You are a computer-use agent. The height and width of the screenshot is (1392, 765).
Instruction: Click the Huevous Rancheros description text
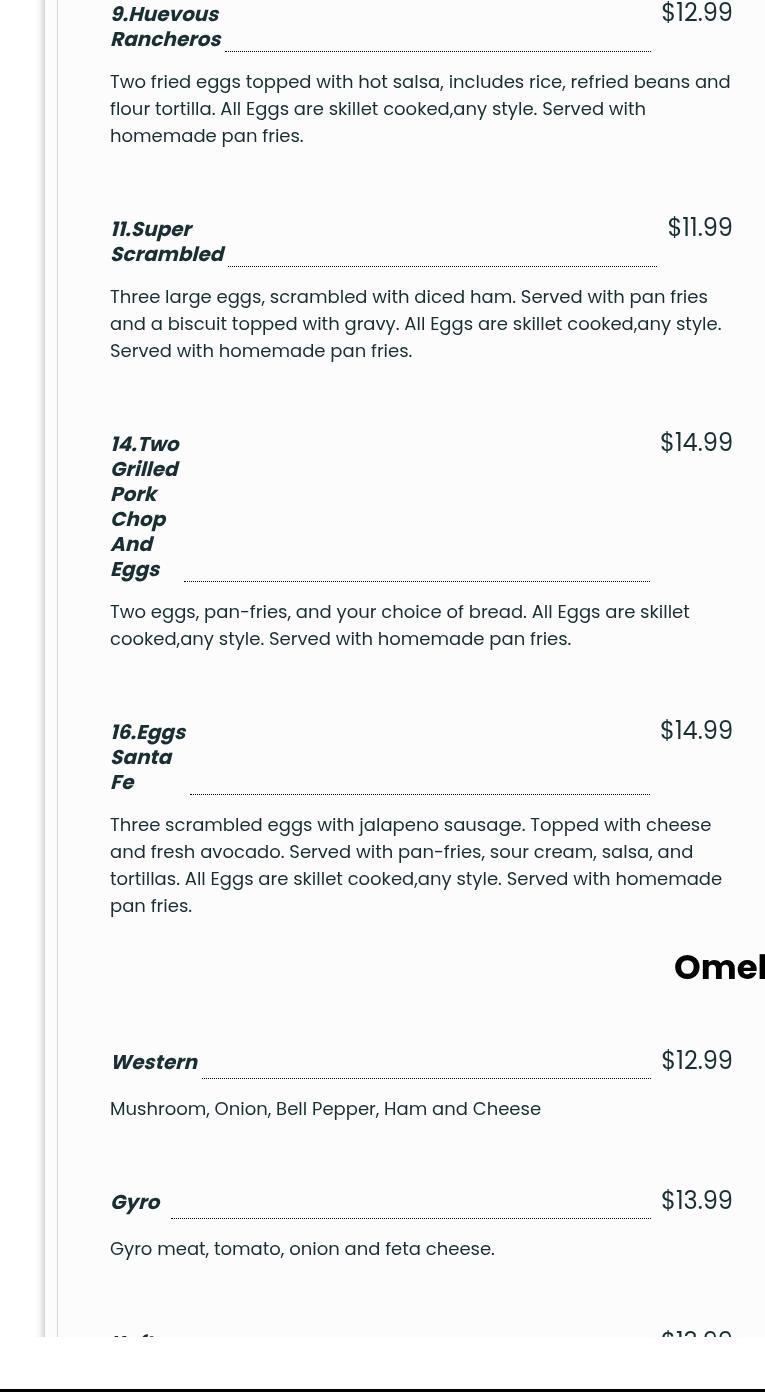point(420,108)
